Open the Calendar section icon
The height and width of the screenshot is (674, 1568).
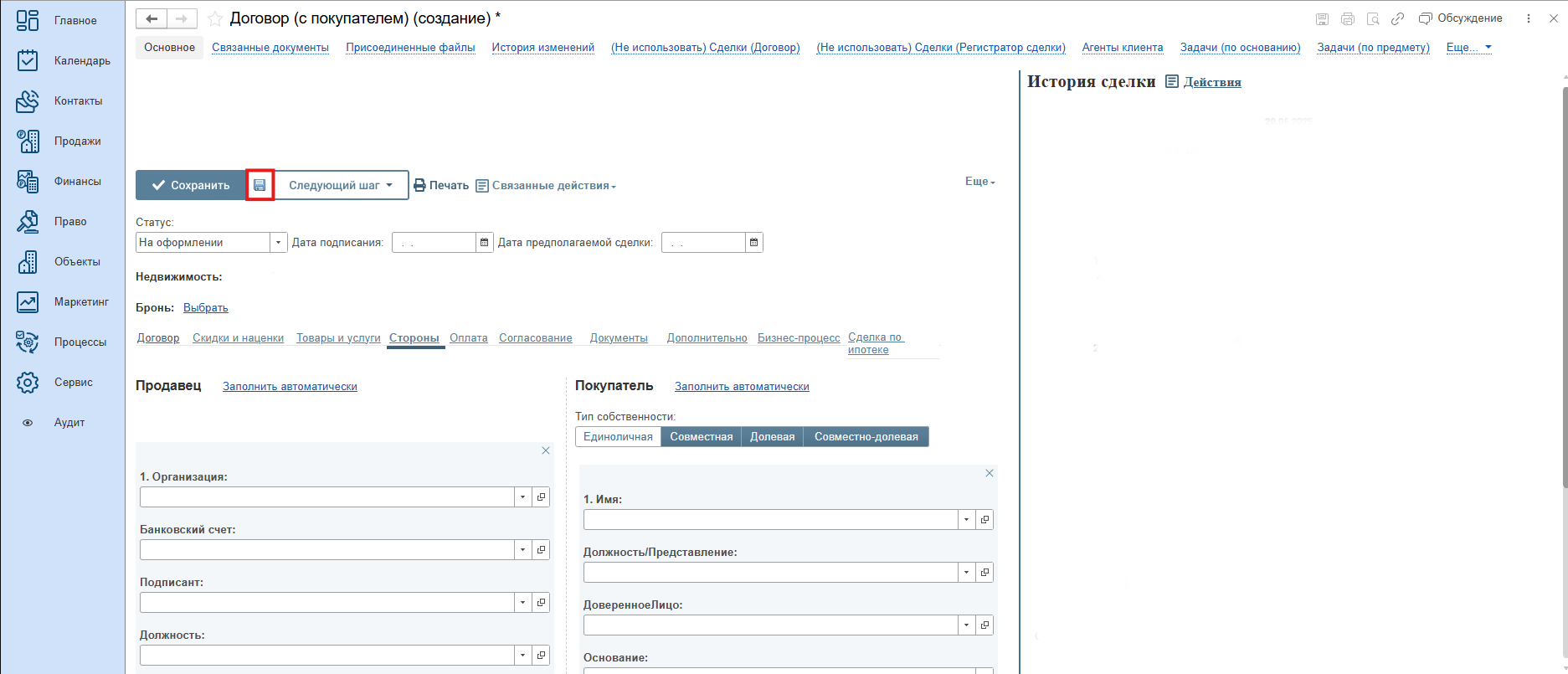(x=28, y=60)
